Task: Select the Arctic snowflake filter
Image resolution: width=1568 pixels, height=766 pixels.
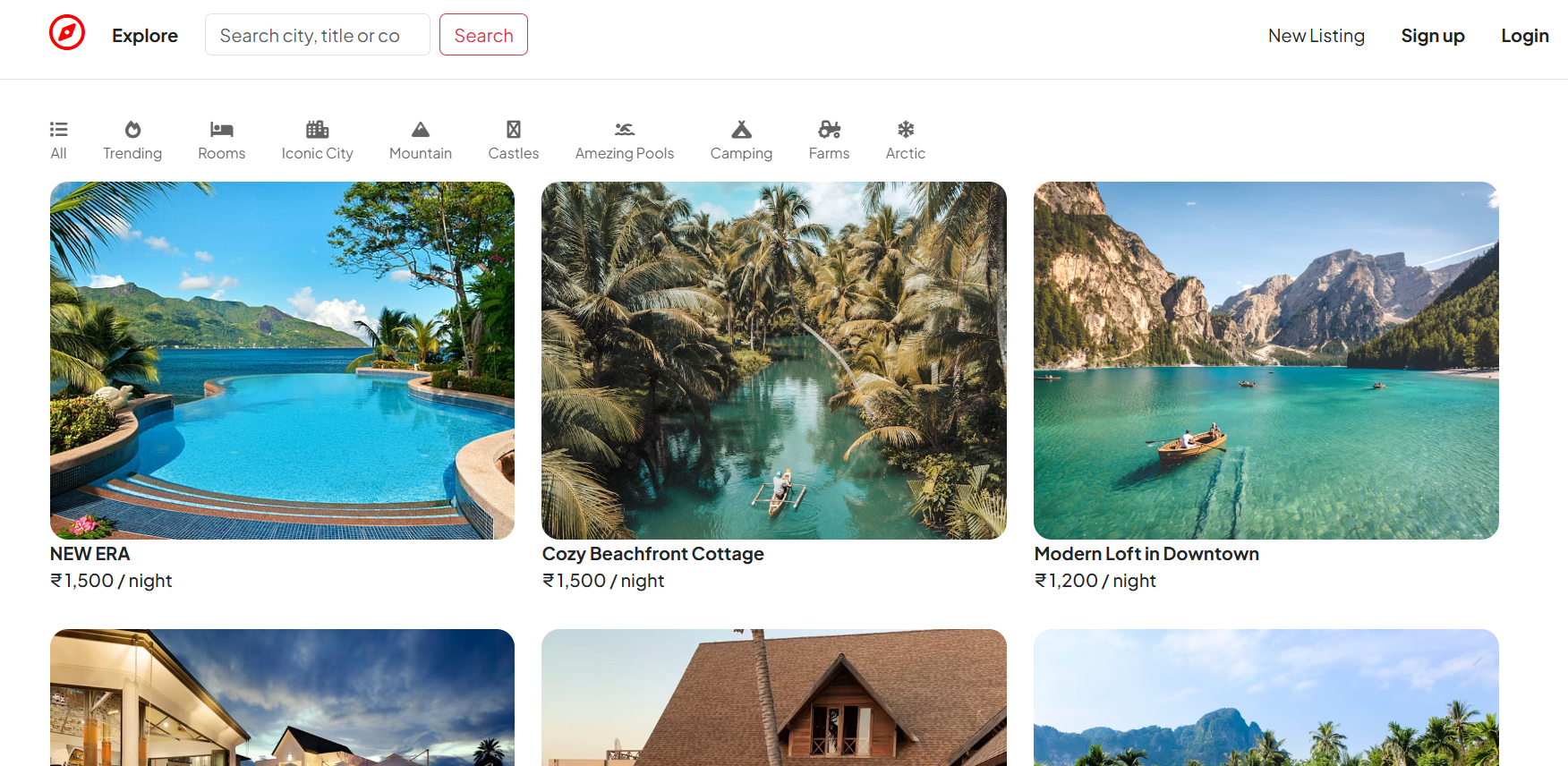Action: pyautogui.click(x=906, y=129)
